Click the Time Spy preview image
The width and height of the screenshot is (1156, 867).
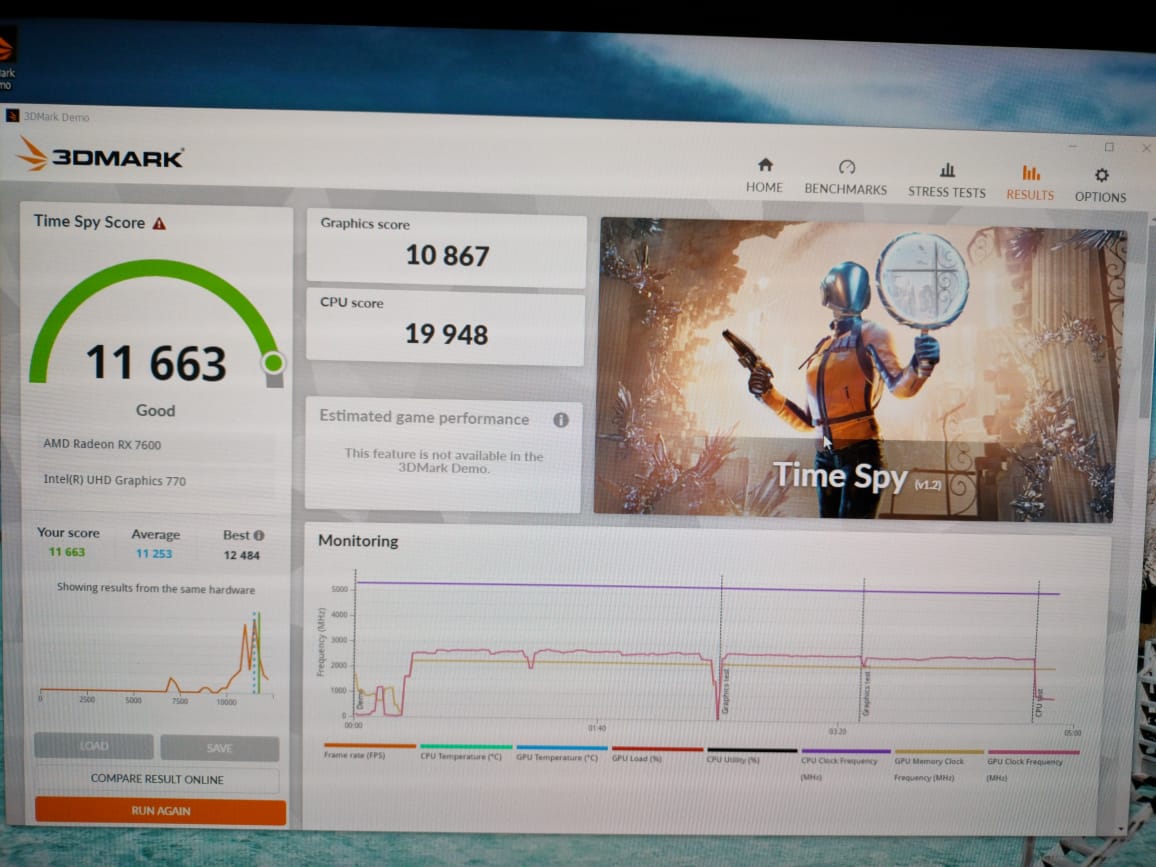pos(858,368)
